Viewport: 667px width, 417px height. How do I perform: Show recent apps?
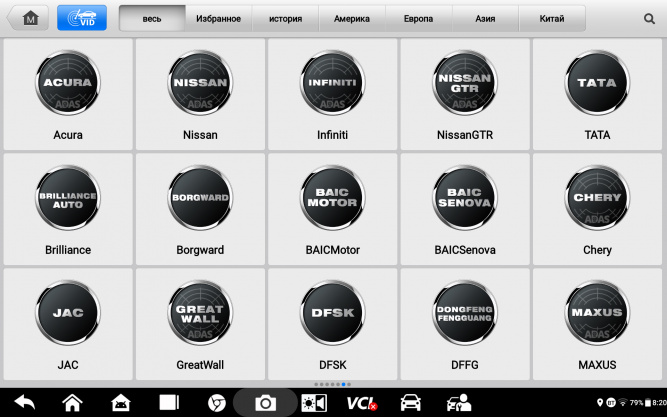click(169, 402)
